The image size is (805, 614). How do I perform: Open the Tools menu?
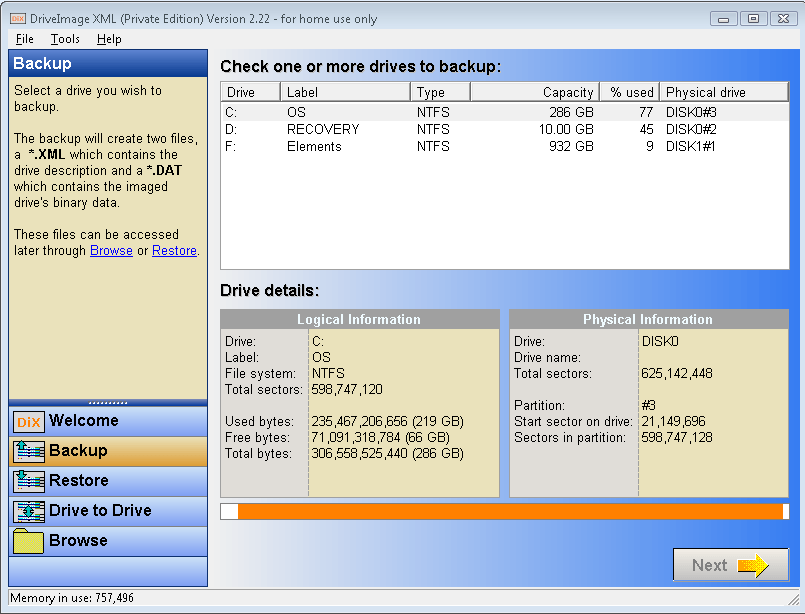(65, 39)
